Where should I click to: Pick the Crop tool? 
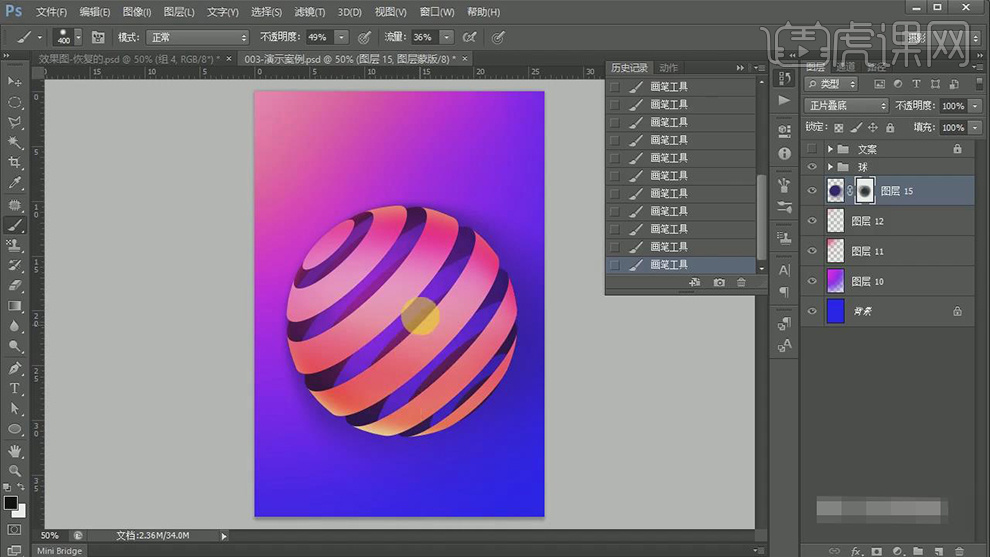click(x=15, y=163)
